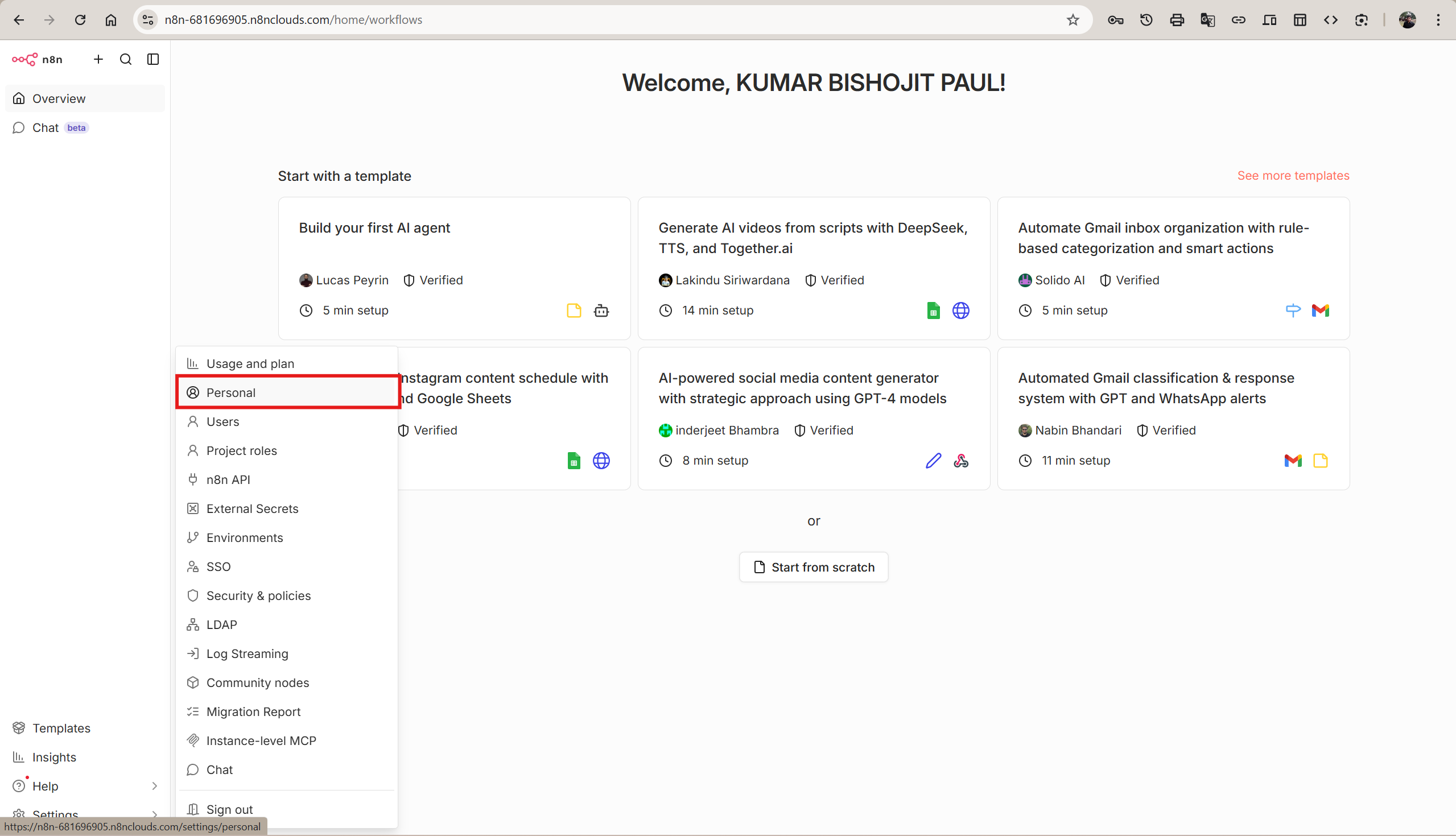Click the SSO icon in menu
This screenshot has width=1456, height=836.
[193, 566]
